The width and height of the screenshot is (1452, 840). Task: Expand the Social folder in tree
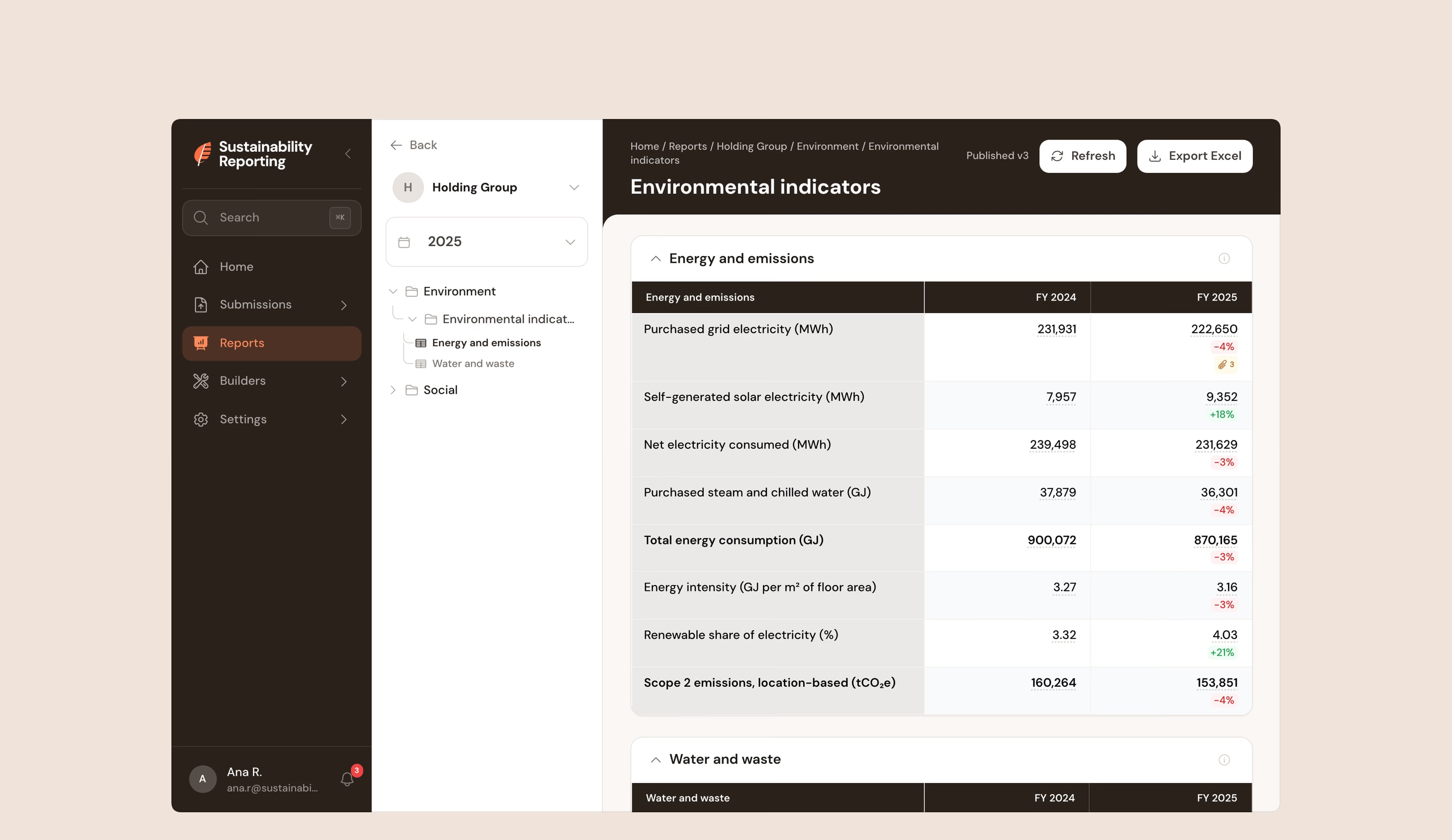coord(393,390)
